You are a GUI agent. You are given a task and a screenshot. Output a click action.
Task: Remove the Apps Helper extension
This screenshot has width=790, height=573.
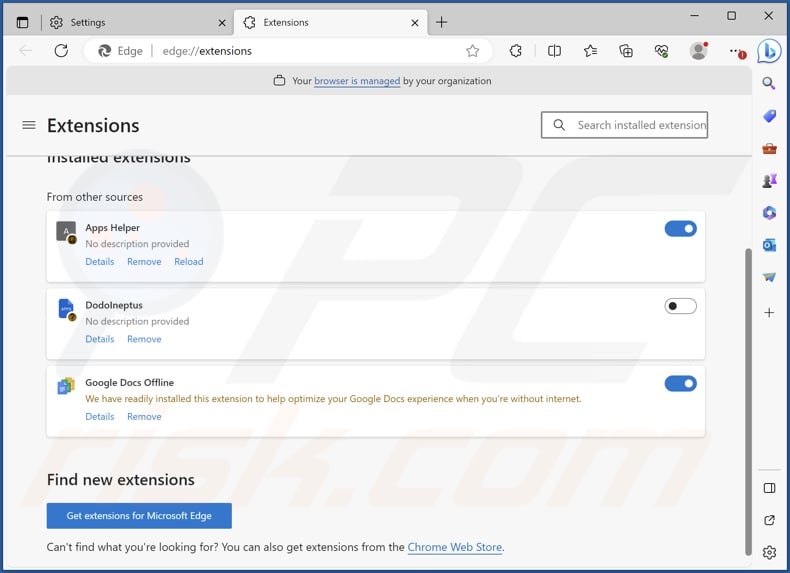click(x=144, y=262)
